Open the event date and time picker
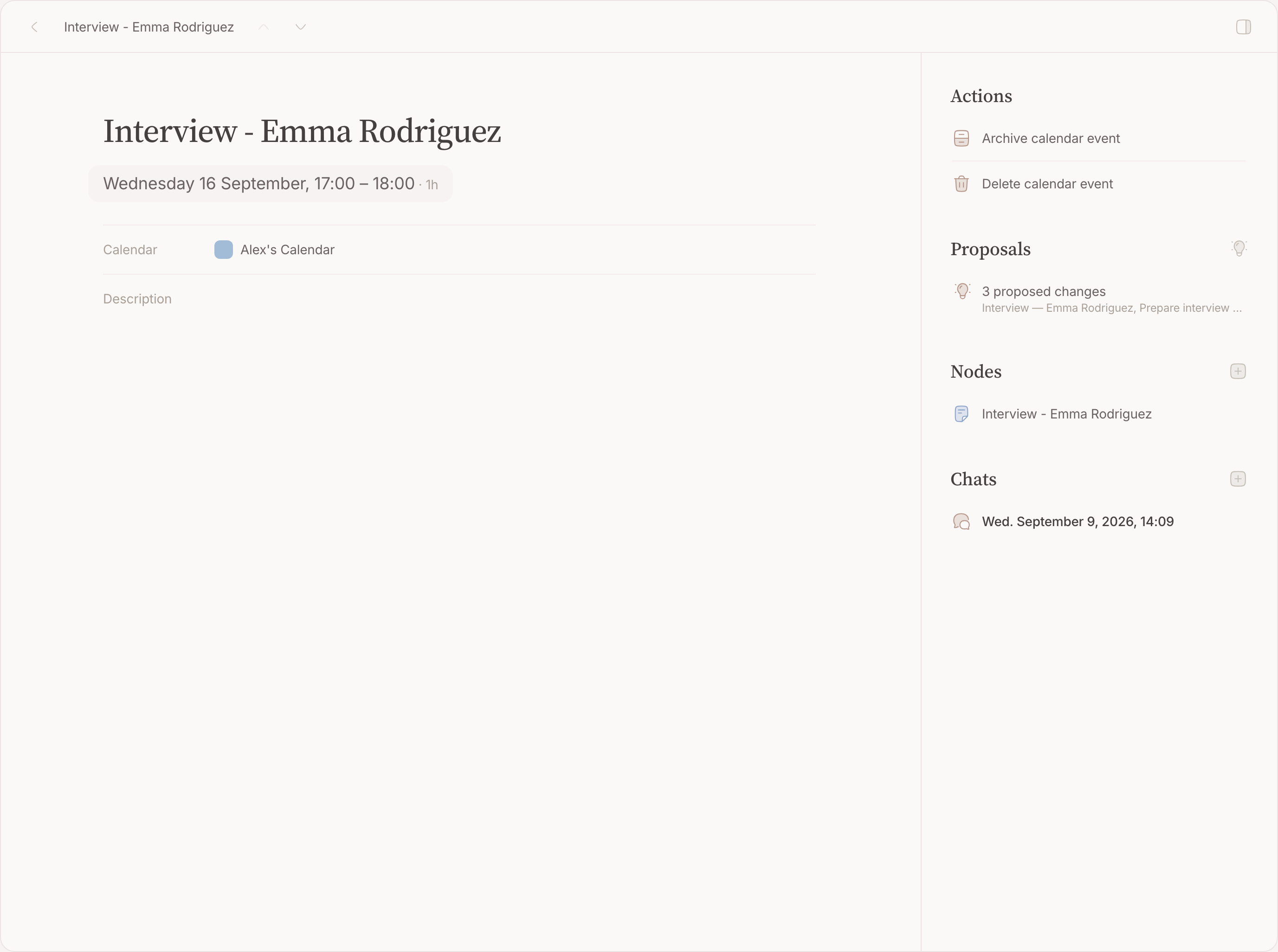The image size is (1278, 952). 271,184
